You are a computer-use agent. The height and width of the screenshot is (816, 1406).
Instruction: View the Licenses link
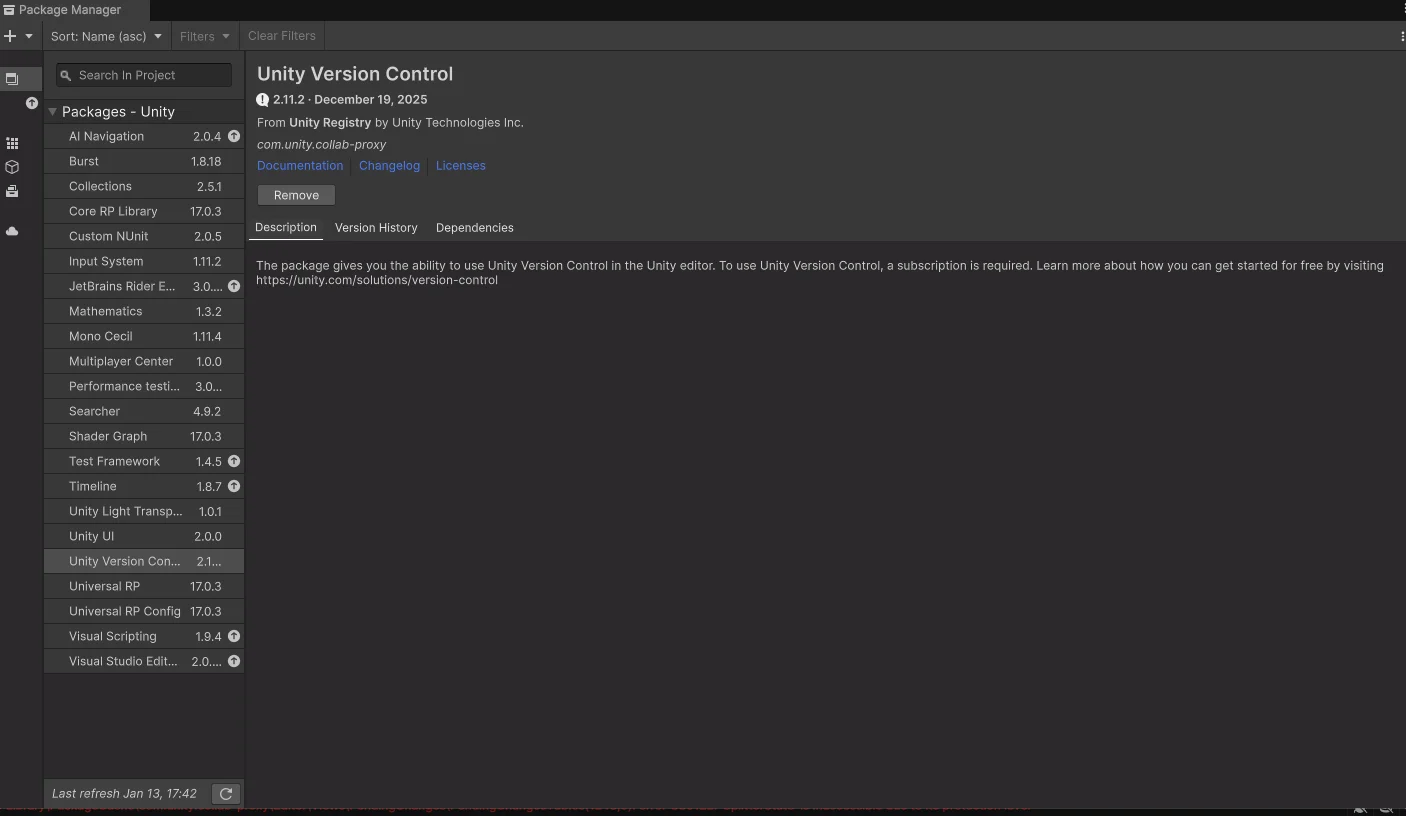461,166
